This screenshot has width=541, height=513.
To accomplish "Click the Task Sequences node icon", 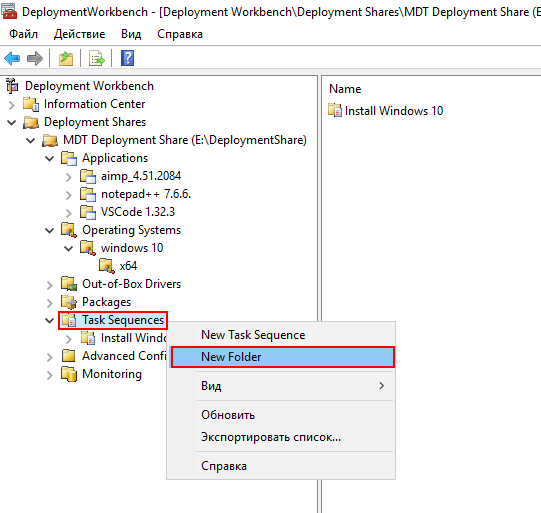I will 69,320.
